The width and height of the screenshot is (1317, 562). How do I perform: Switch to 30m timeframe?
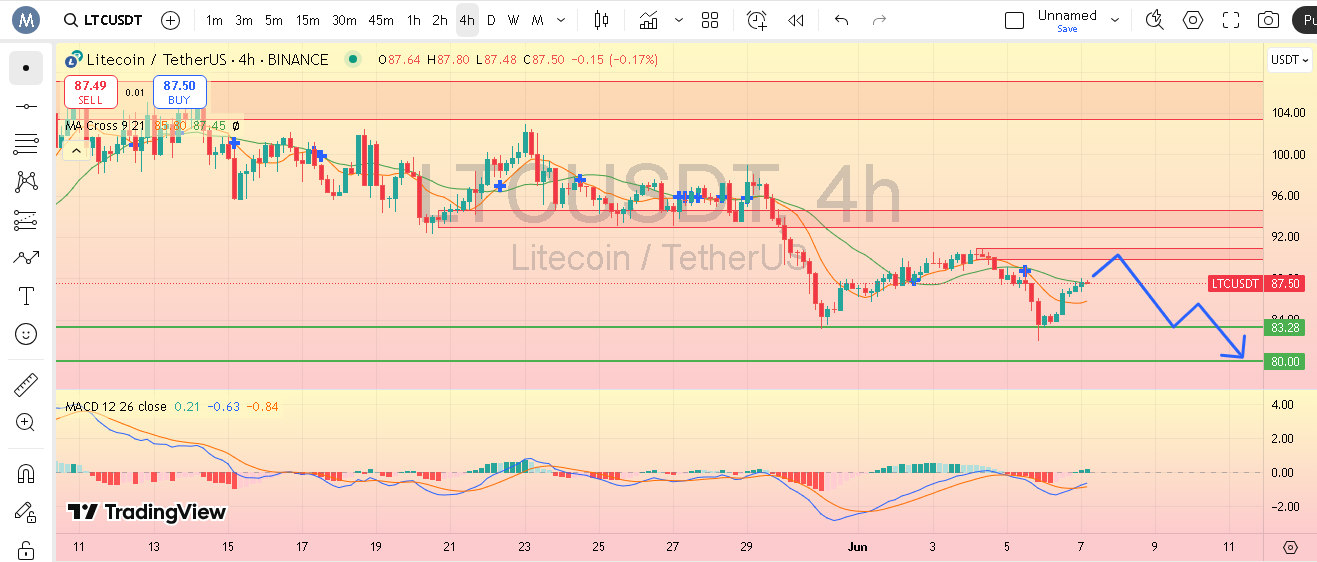[344, 20]
